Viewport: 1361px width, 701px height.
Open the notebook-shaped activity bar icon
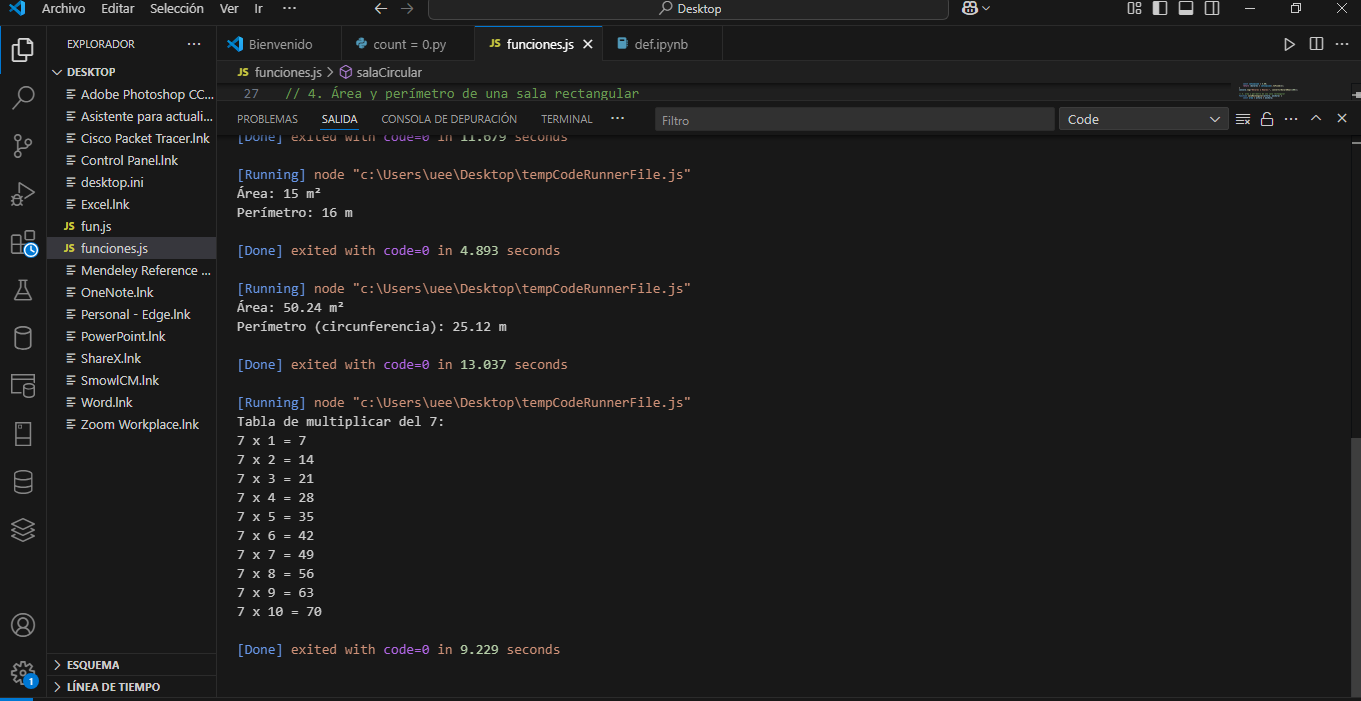click(x=22, y=434)
